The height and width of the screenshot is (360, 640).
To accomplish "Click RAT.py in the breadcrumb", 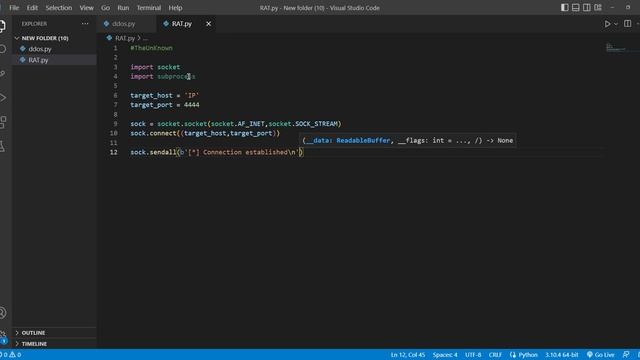I will pos(125,38).
